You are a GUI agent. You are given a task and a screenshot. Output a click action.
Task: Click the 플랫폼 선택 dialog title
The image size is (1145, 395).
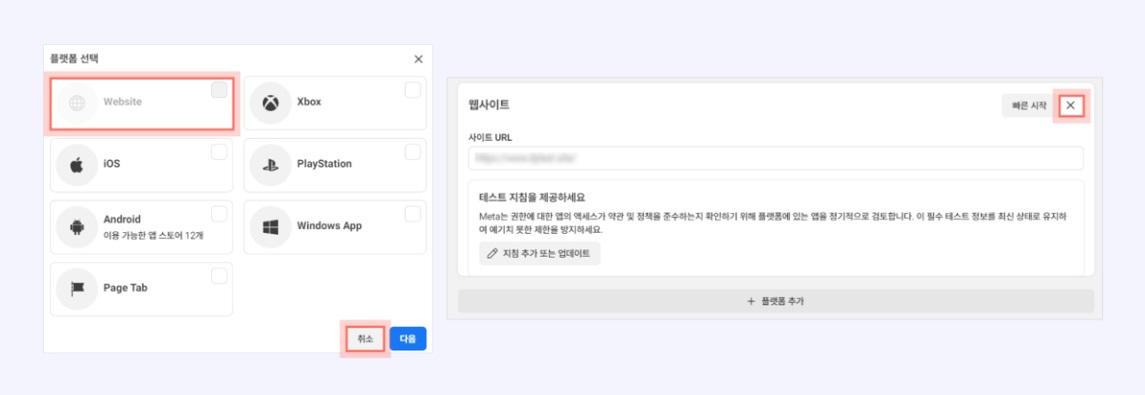pyautogui.click(x=74, y=59)
